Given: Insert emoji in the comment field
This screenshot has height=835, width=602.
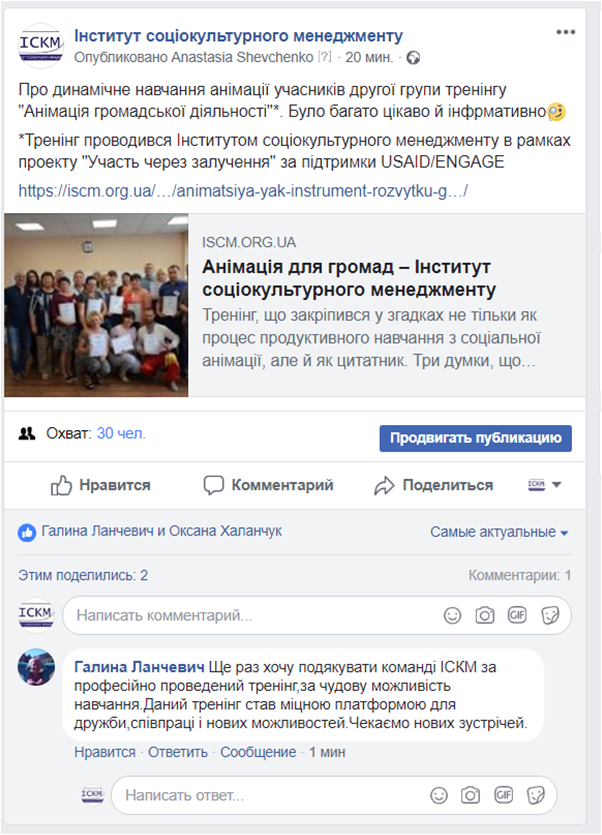Looking at the screenshot, I should tap(452, 616).
